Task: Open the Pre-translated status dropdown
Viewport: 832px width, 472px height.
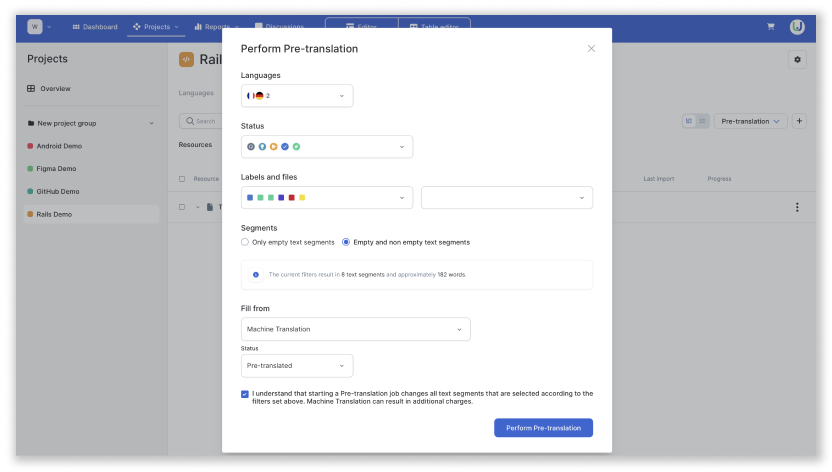Action: 297,366
